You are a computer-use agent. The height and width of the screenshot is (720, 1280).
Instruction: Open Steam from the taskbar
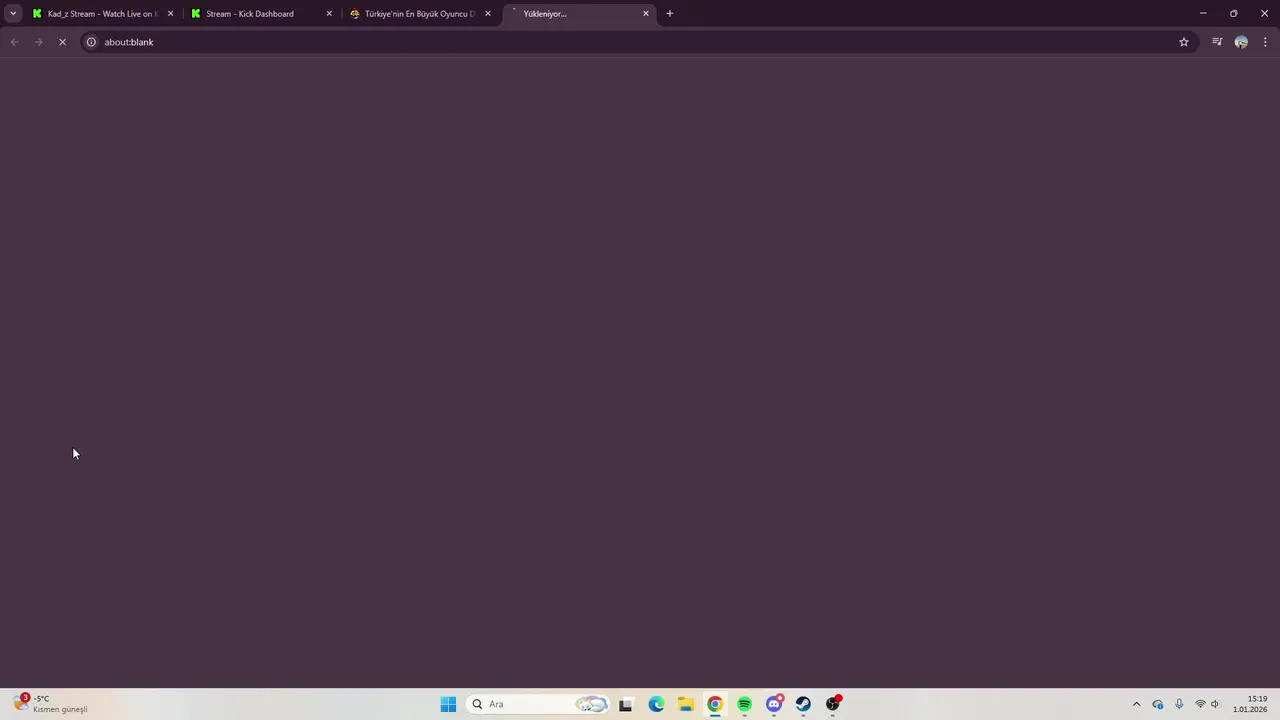(x=803, y=704)
